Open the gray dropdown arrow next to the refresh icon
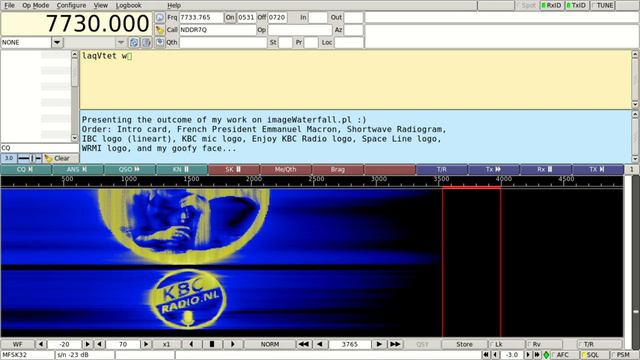The width and height of the screenshot is (640, 360). [x=121, y=42]
